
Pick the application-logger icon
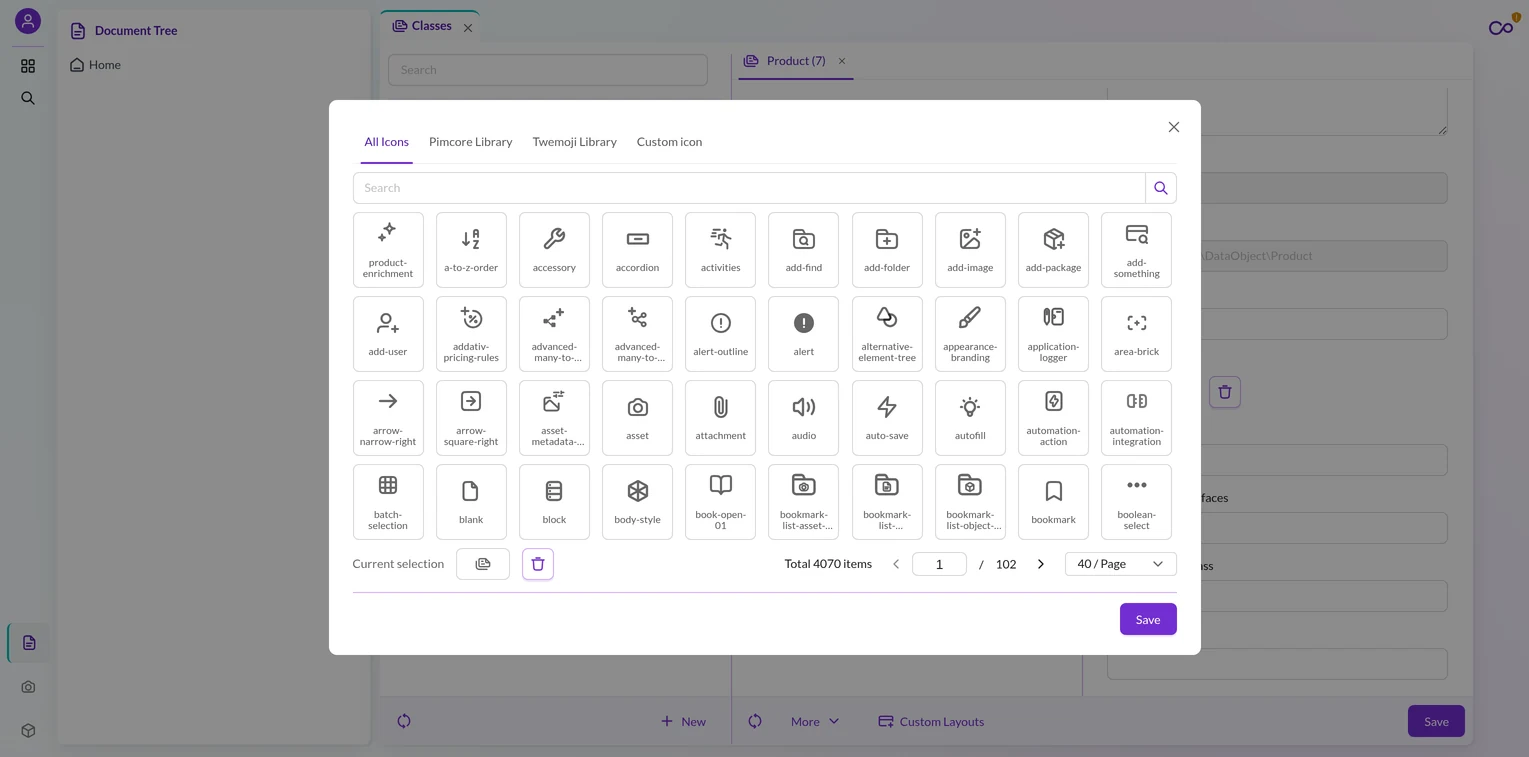point(1053,333)
